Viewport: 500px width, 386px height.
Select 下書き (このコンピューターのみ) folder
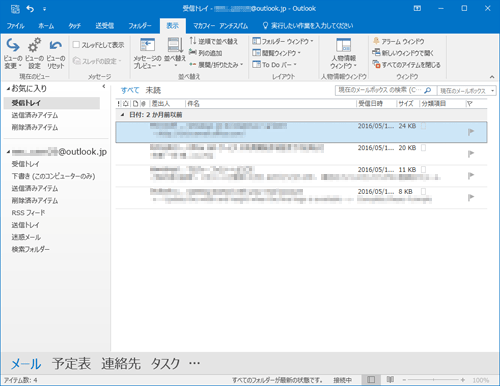[x=53, y=176]
